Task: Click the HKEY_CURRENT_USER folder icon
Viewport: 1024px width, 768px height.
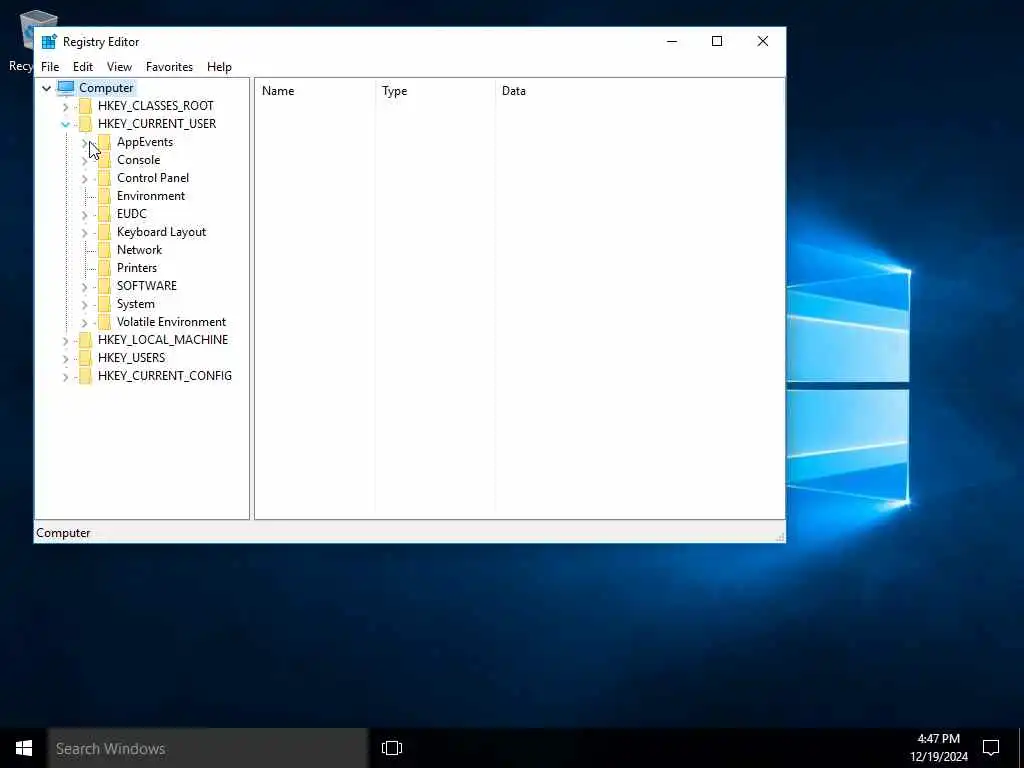Action: coord(85,123)
